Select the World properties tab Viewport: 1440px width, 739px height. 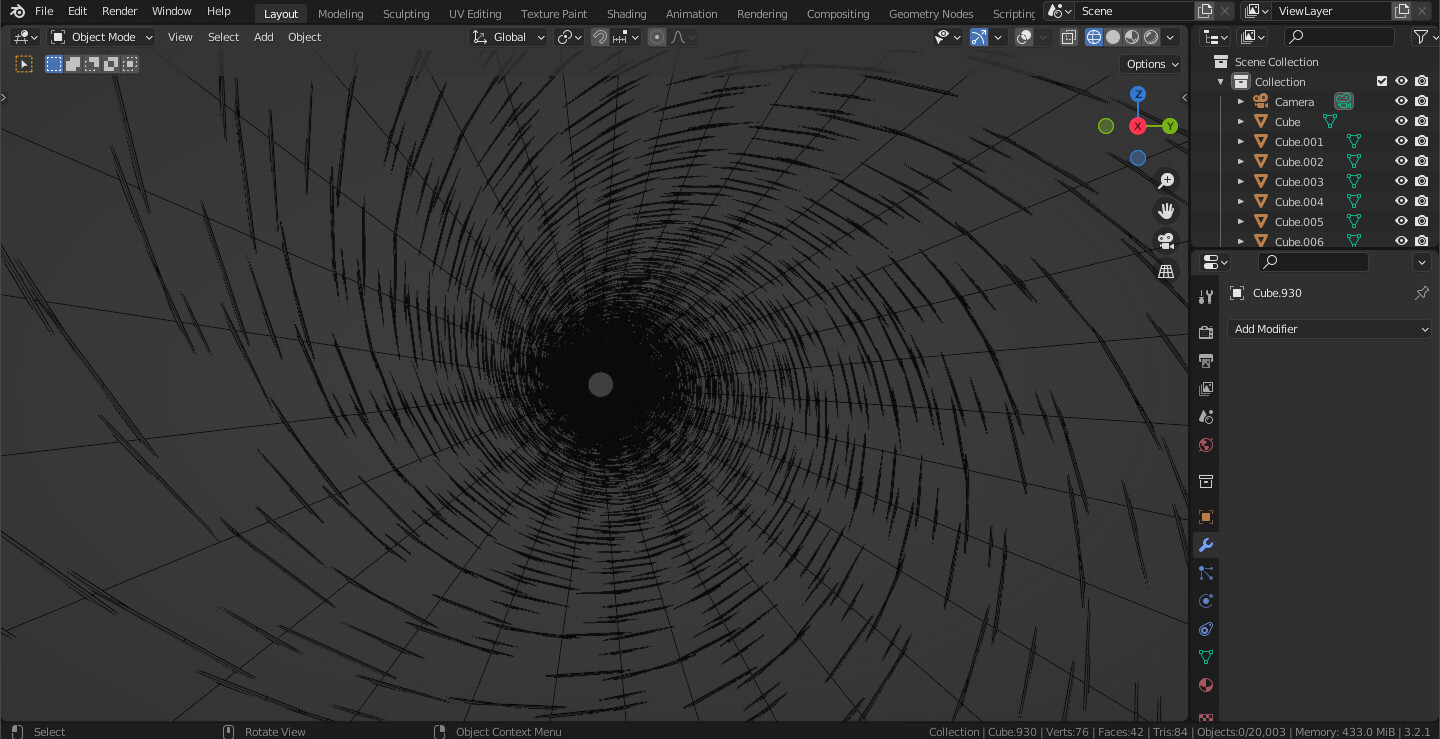[1205, 445]
